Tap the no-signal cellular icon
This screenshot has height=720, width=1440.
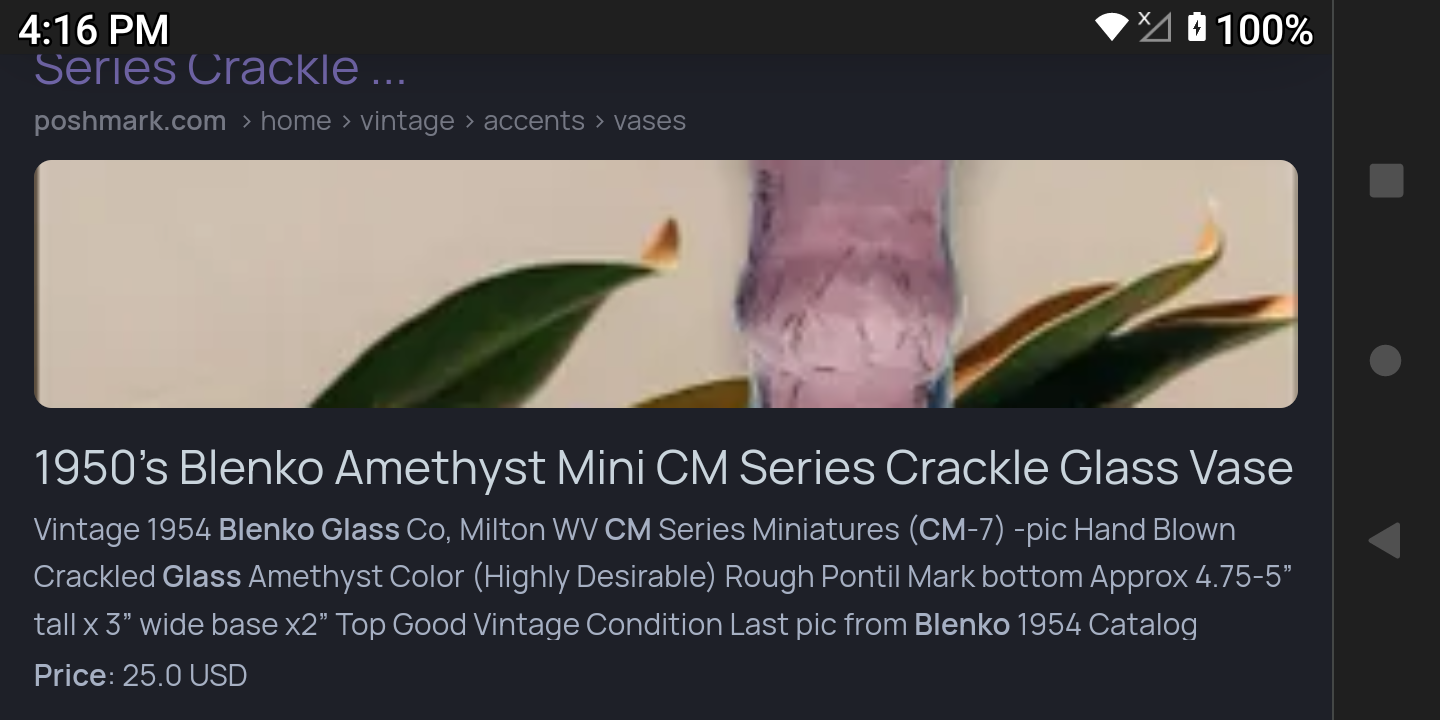(x=1154, y=27)
